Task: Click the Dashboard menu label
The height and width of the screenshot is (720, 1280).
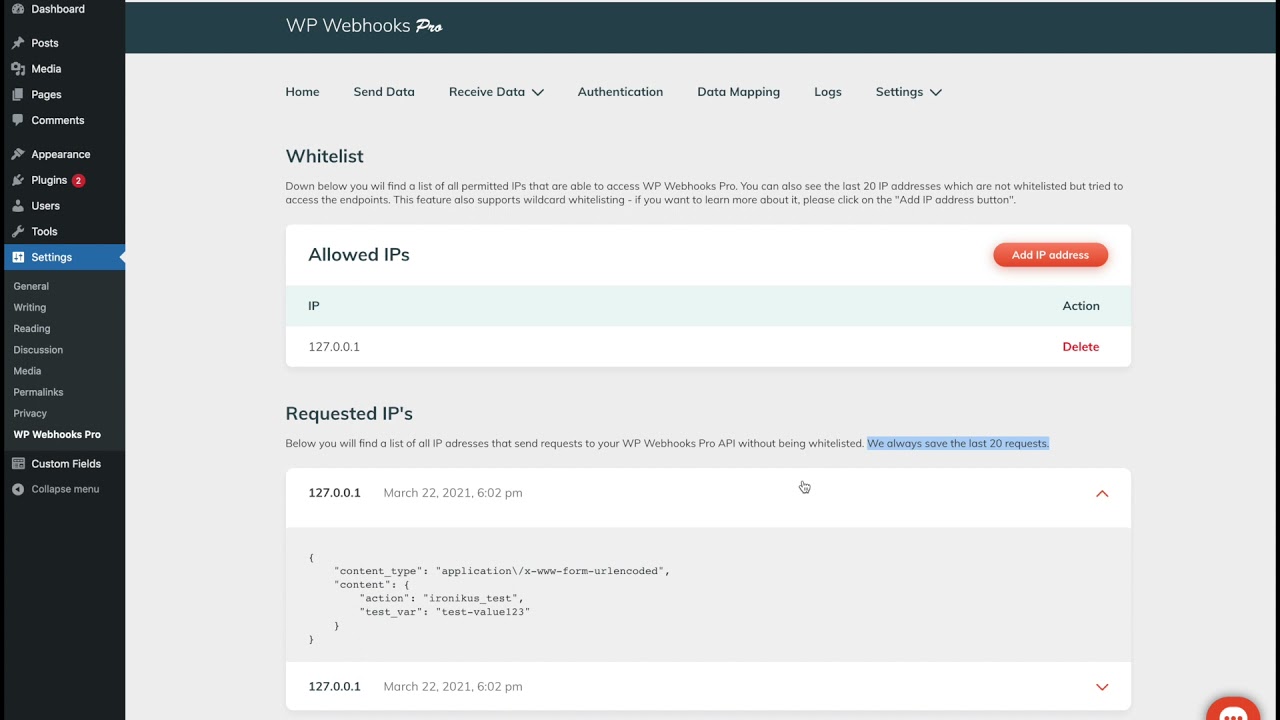Action: (x=58, y=9)
